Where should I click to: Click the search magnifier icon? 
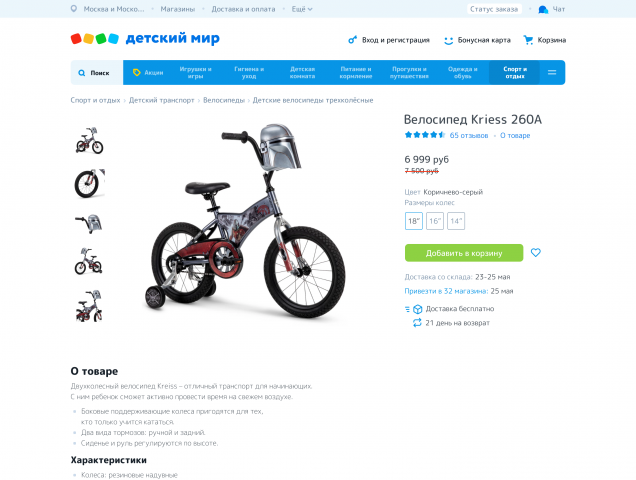(82, 73)
